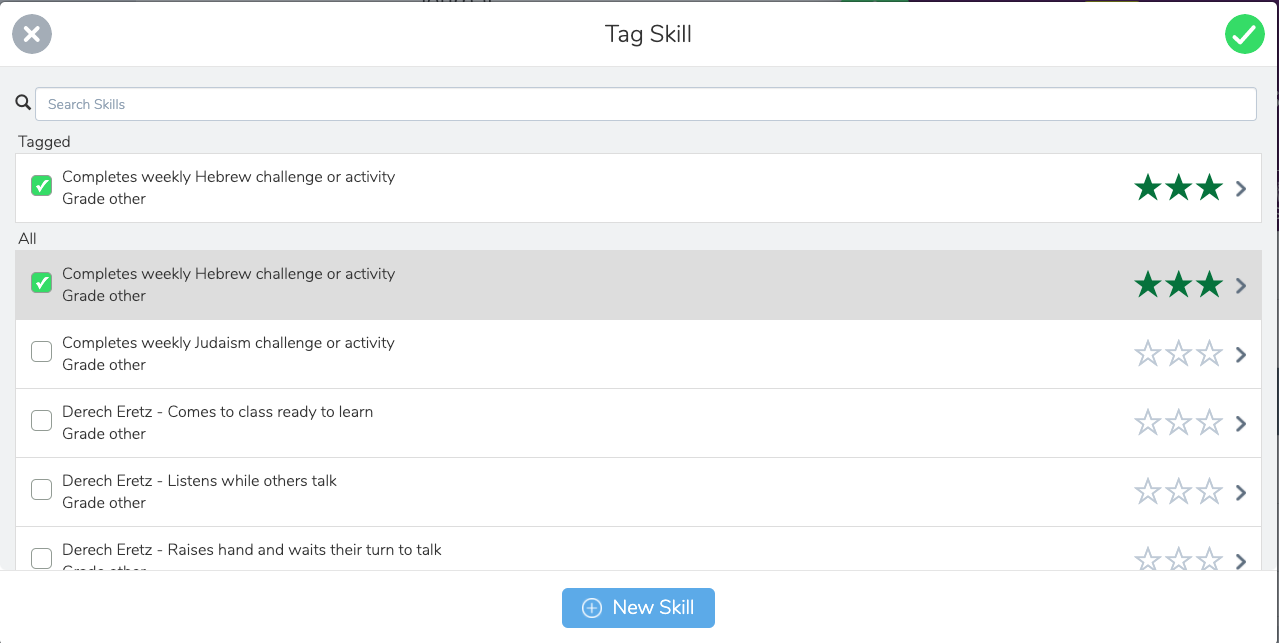This screenshot has height=643, width=1279.
Task: Open details chevron for Judaism challenge skill
Action: (x=1241, y=354)
